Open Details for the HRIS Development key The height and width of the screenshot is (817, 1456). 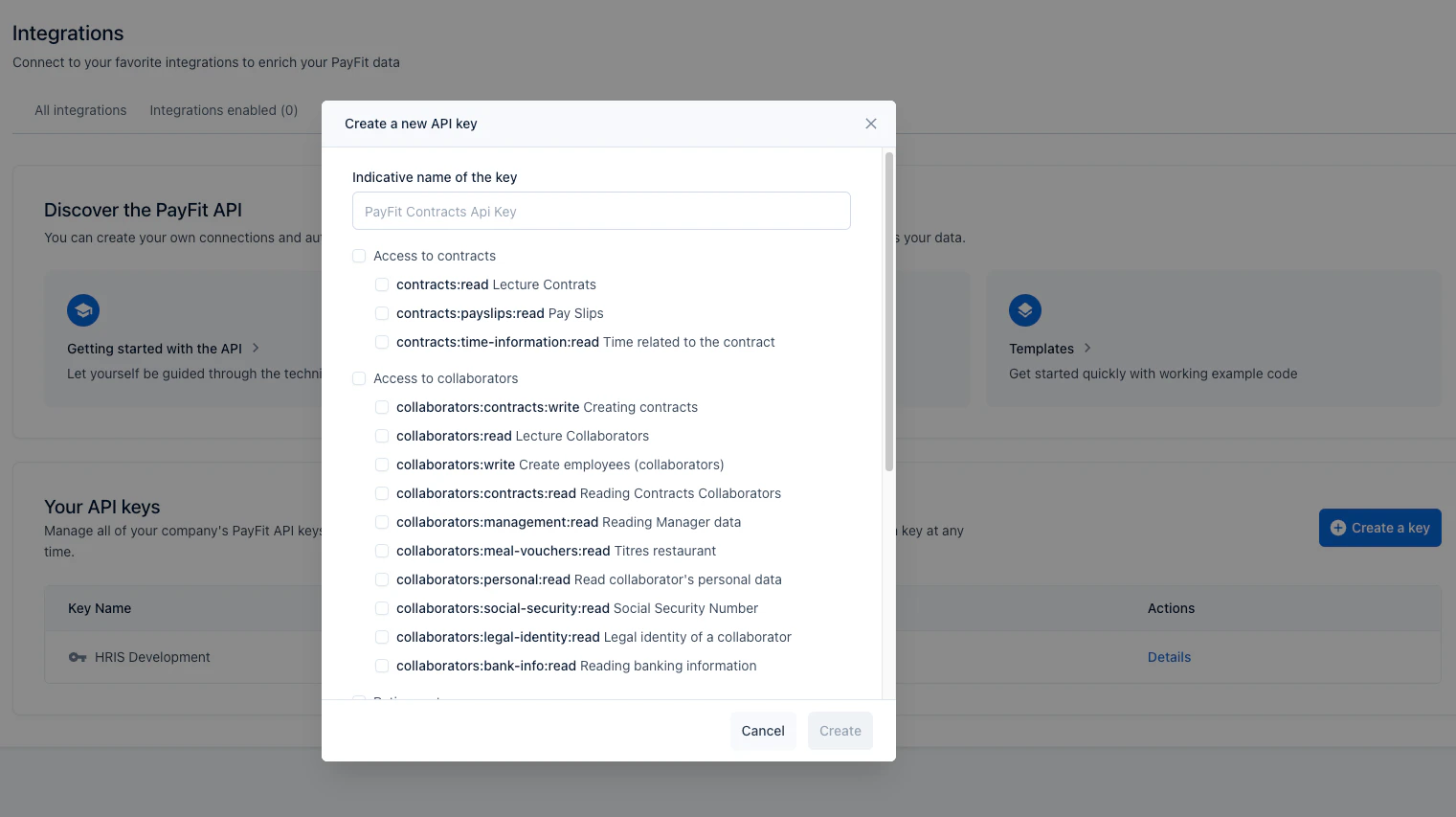(1169, 657)
